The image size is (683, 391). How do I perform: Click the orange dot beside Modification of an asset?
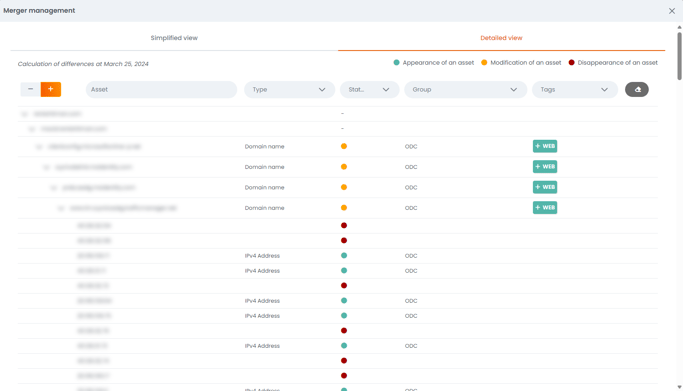tap(484, 63)
